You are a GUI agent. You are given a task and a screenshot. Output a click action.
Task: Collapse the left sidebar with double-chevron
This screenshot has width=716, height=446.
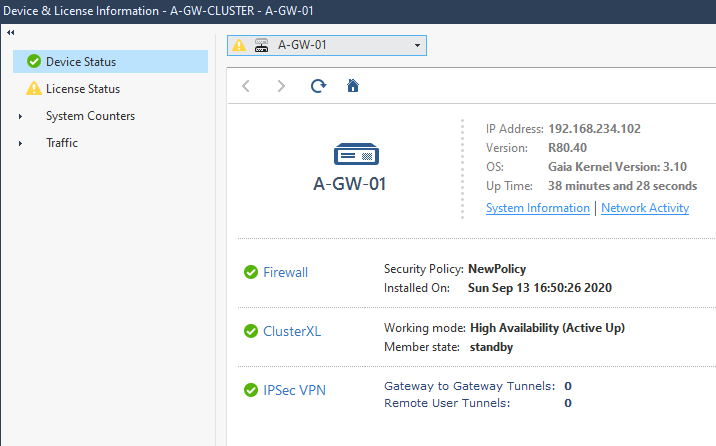pyautogui.click(x=10, y=33)
